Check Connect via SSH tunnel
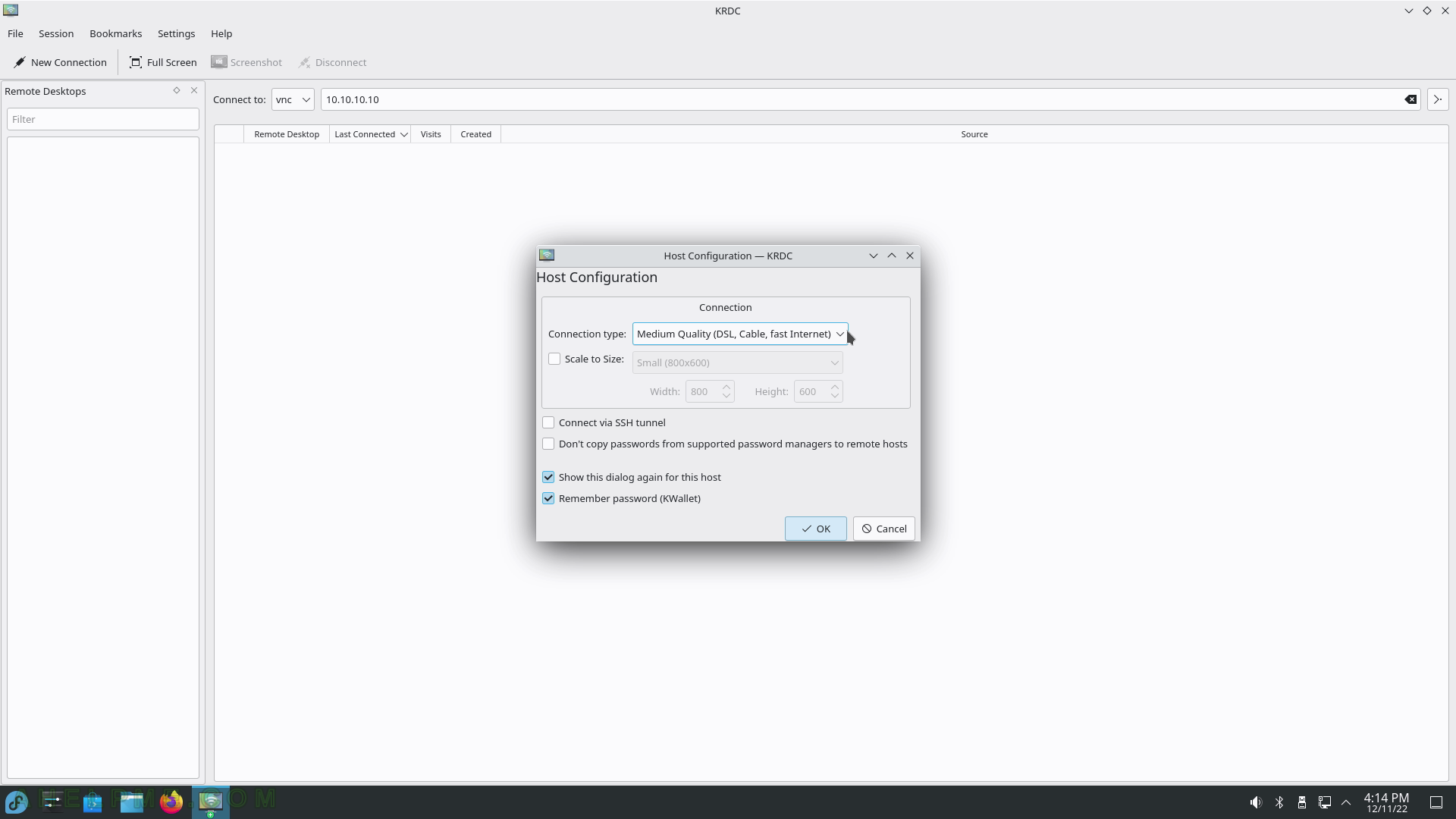This screenshot has width=1456, height=819. [548, 422]
